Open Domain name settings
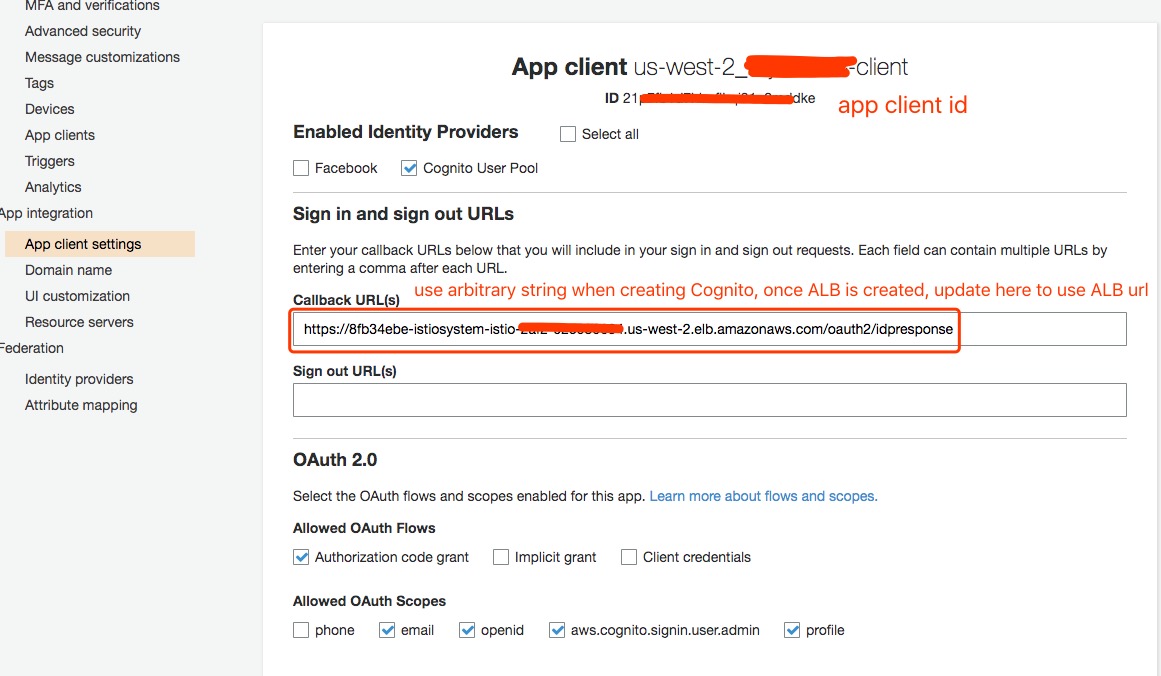 (x=69, y=270)
